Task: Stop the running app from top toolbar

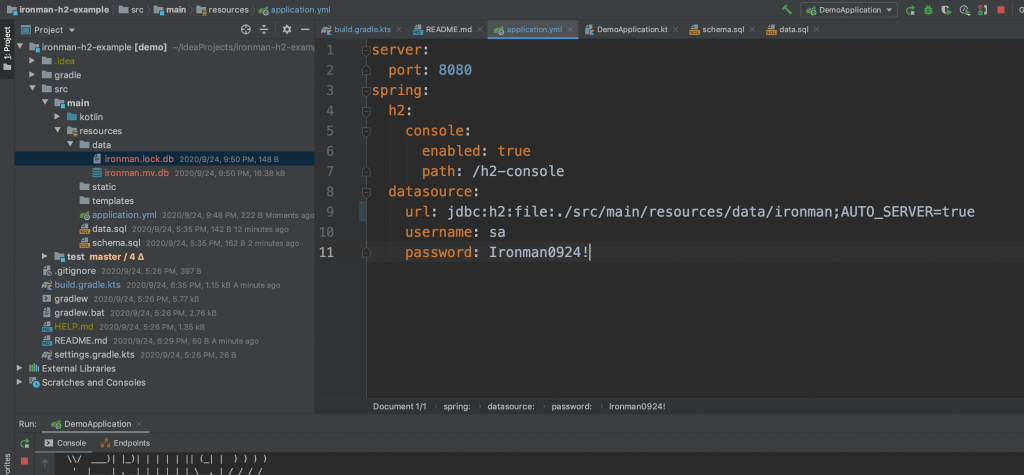Action: [1001, 10]
